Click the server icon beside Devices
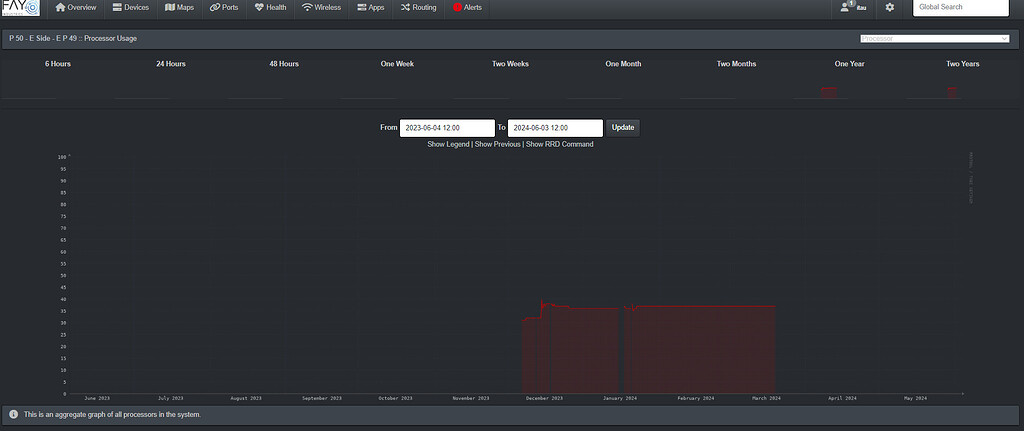The height and width of the screenshot is (431, 1024). 117,8
